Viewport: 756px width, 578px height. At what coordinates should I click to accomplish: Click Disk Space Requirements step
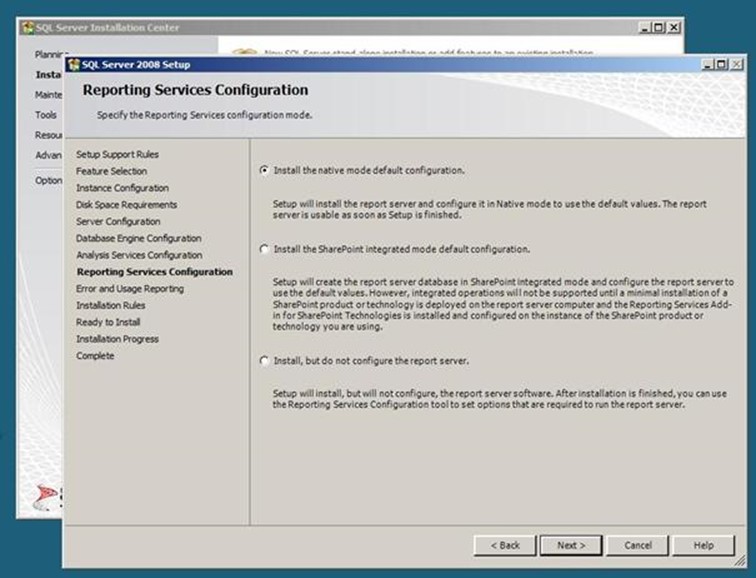[x=126, y=204]
